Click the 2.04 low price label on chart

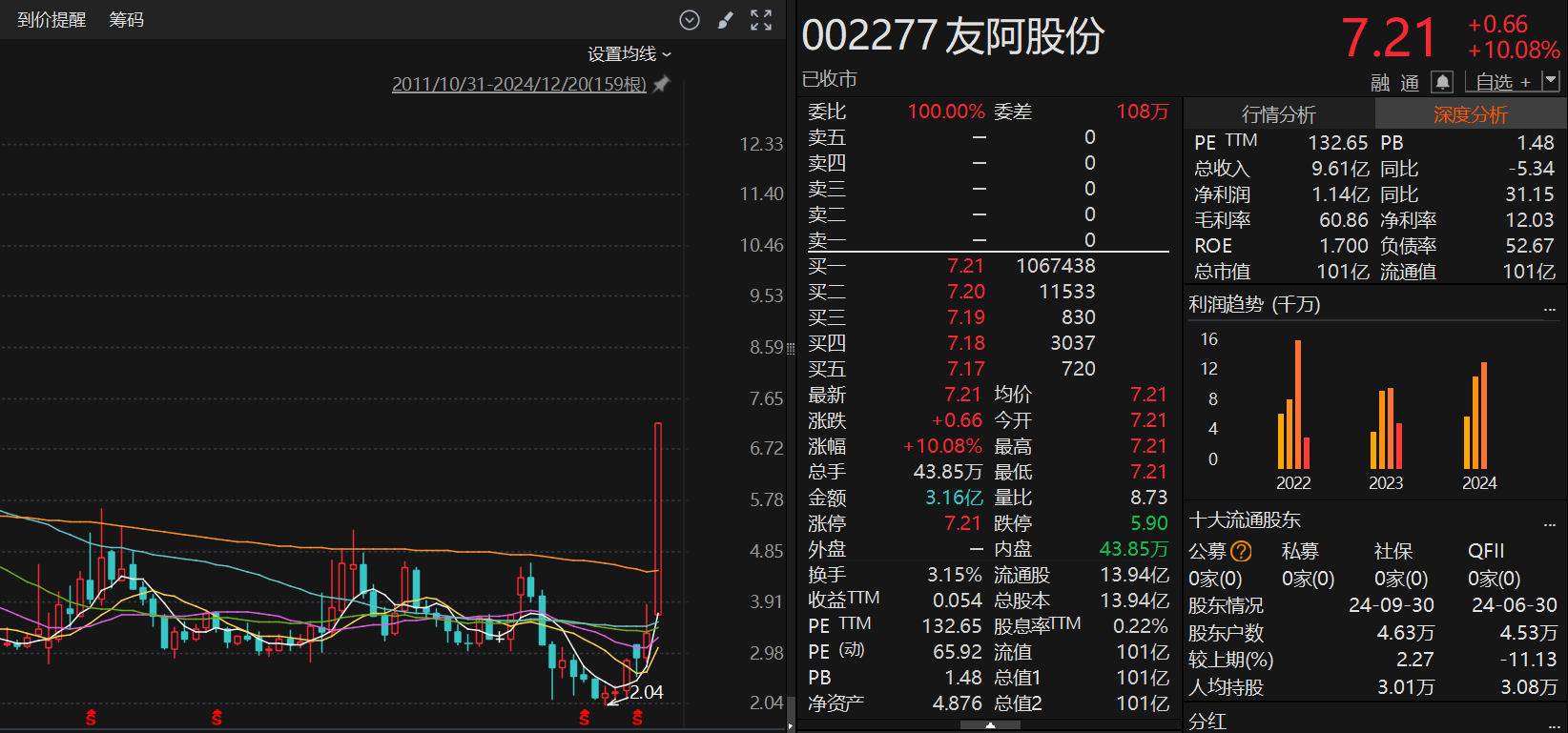(647, 692)
